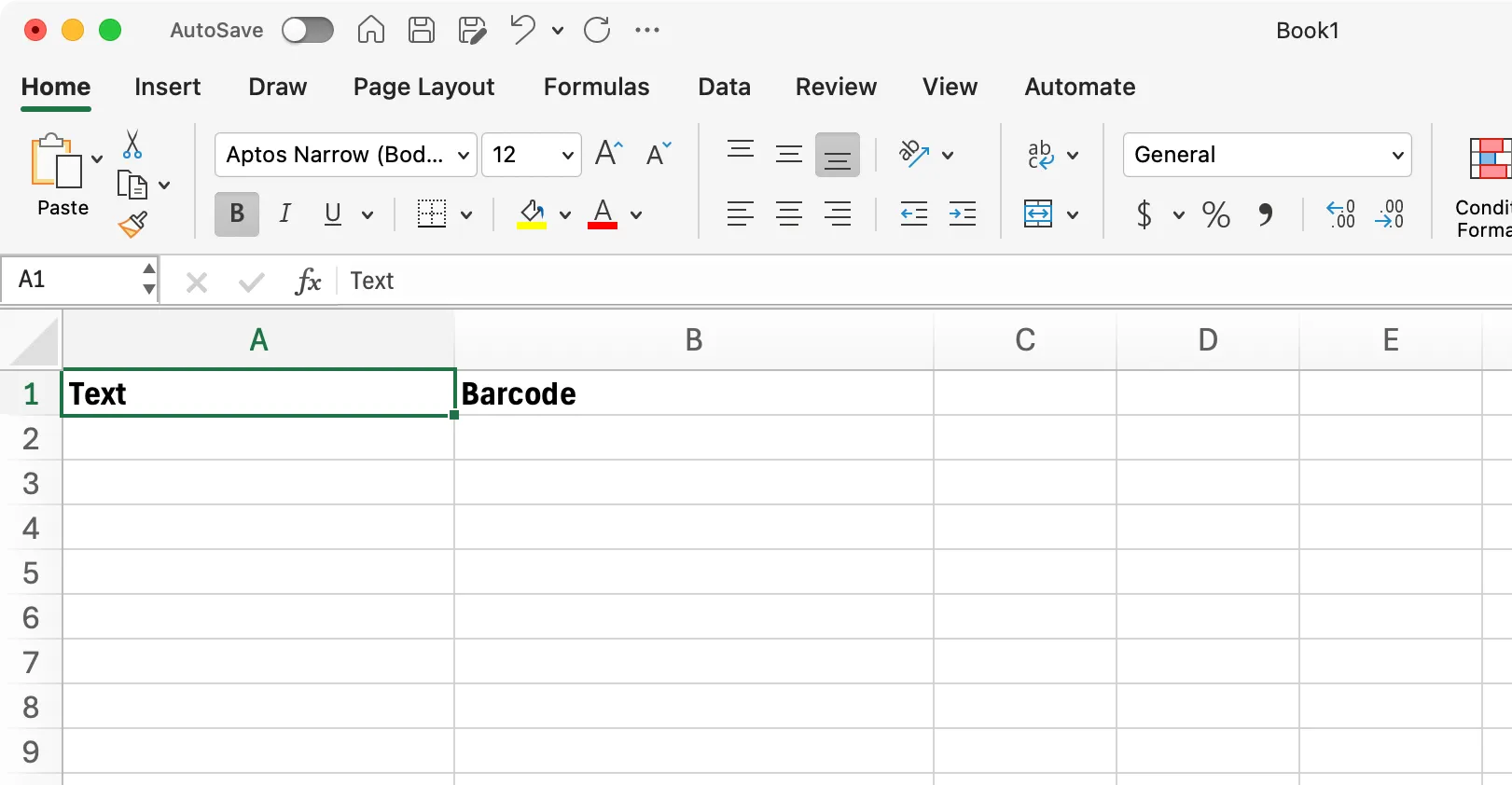Select the column C header

[1025, 339]
